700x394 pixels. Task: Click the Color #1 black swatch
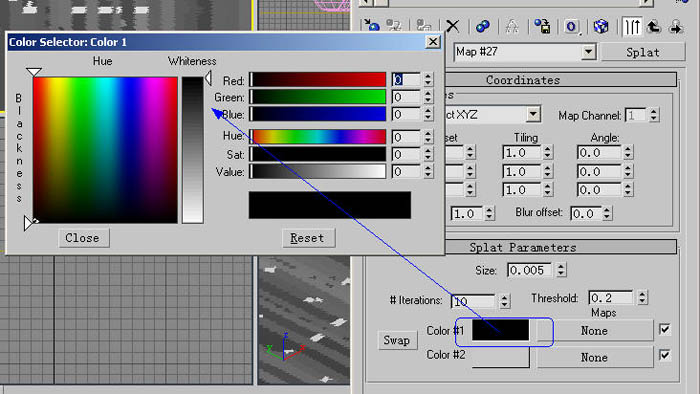500,330
